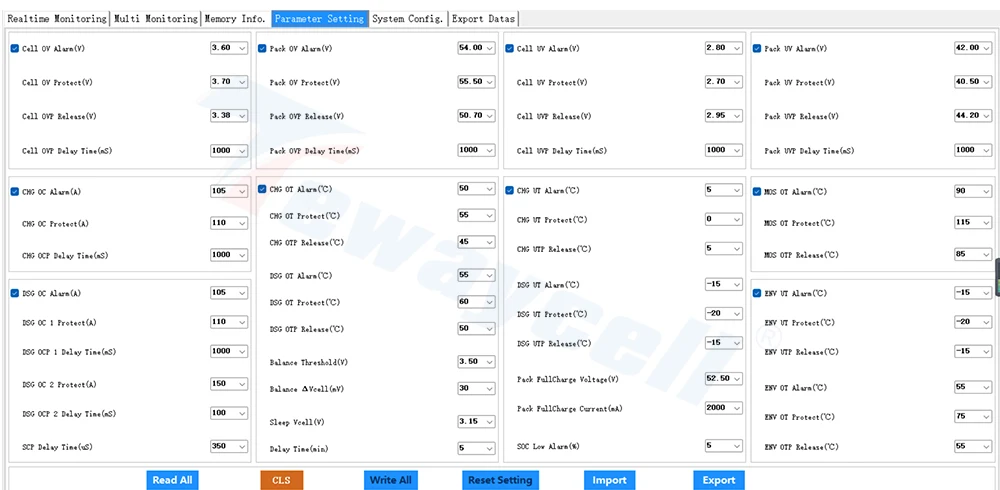Uncheck the ENV UT Alarm checkbox
Screen dimensions: 1000x490
(757, 293)
